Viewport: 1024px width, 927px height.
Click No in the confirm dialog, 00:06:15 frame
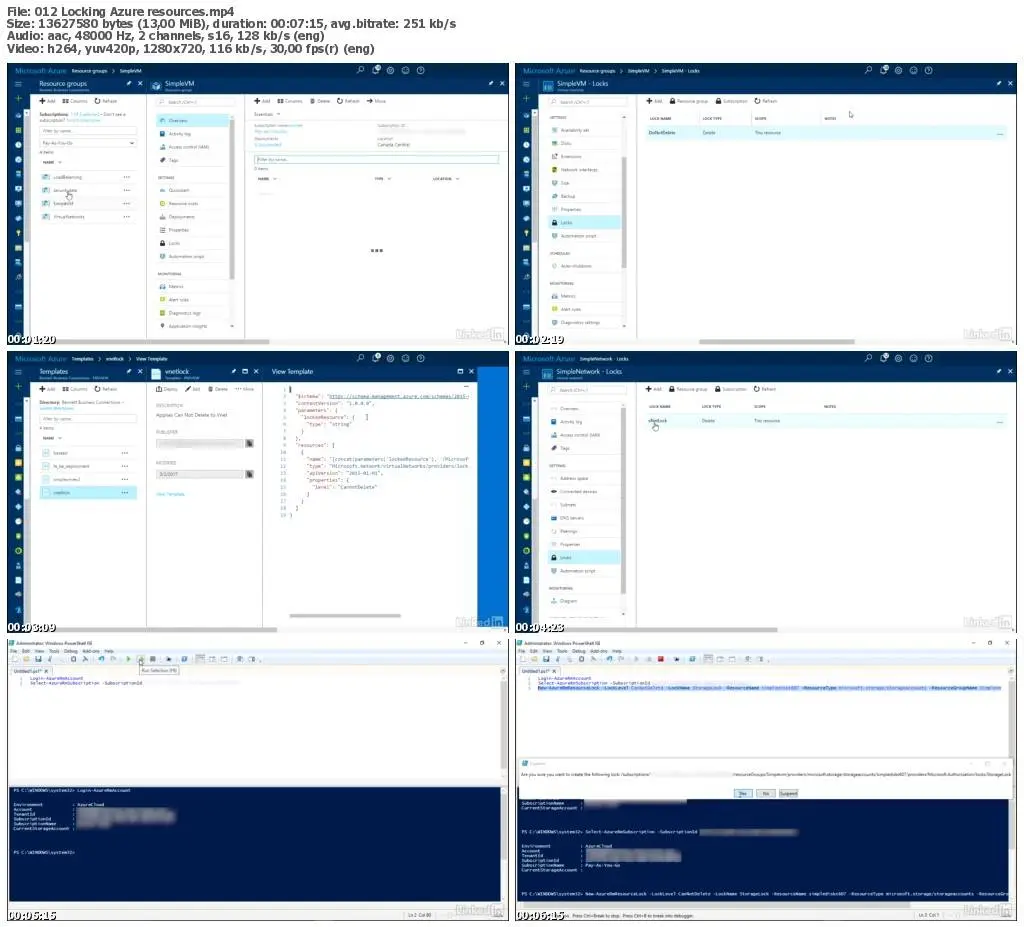(765, 793)
